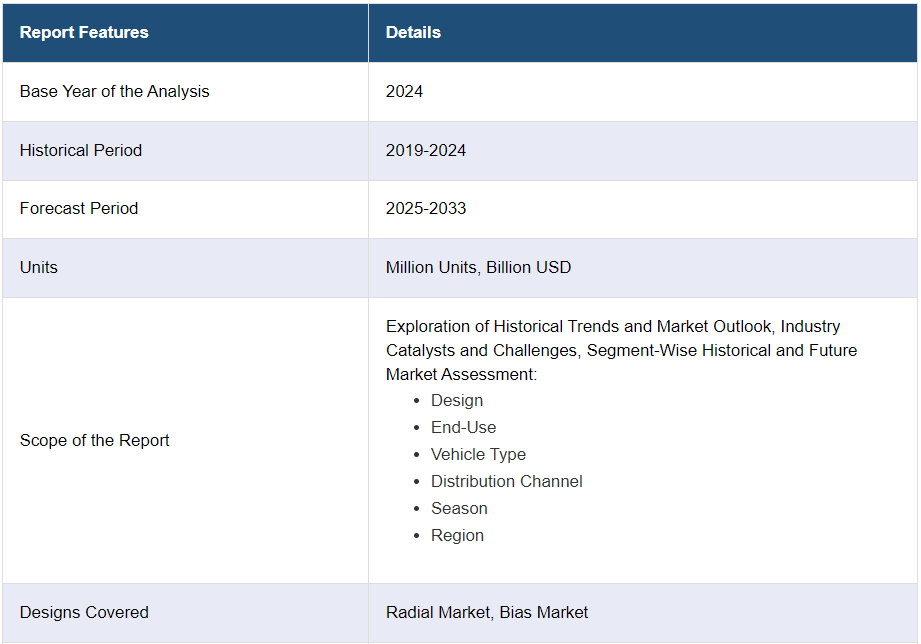
Task: Select the 'Designs Covered' row label
Action: pyautogui.click(x=84, y=612)
